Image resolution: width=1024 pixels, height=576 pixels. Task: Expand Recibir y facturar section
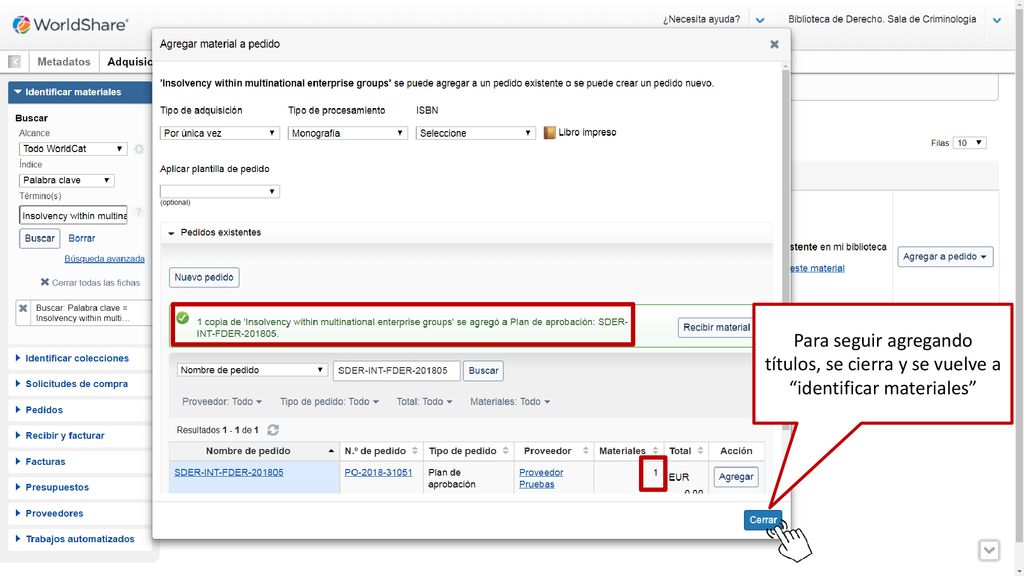pos(60,436)
